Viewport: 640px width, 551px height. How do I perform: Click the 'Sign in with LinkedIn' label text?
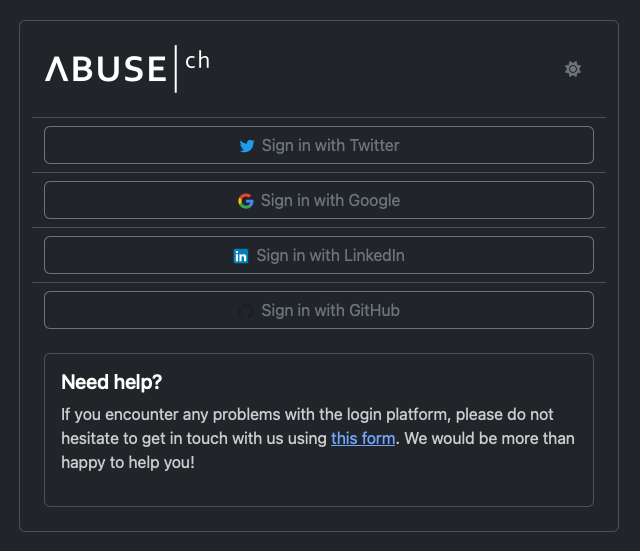point(330,256)
